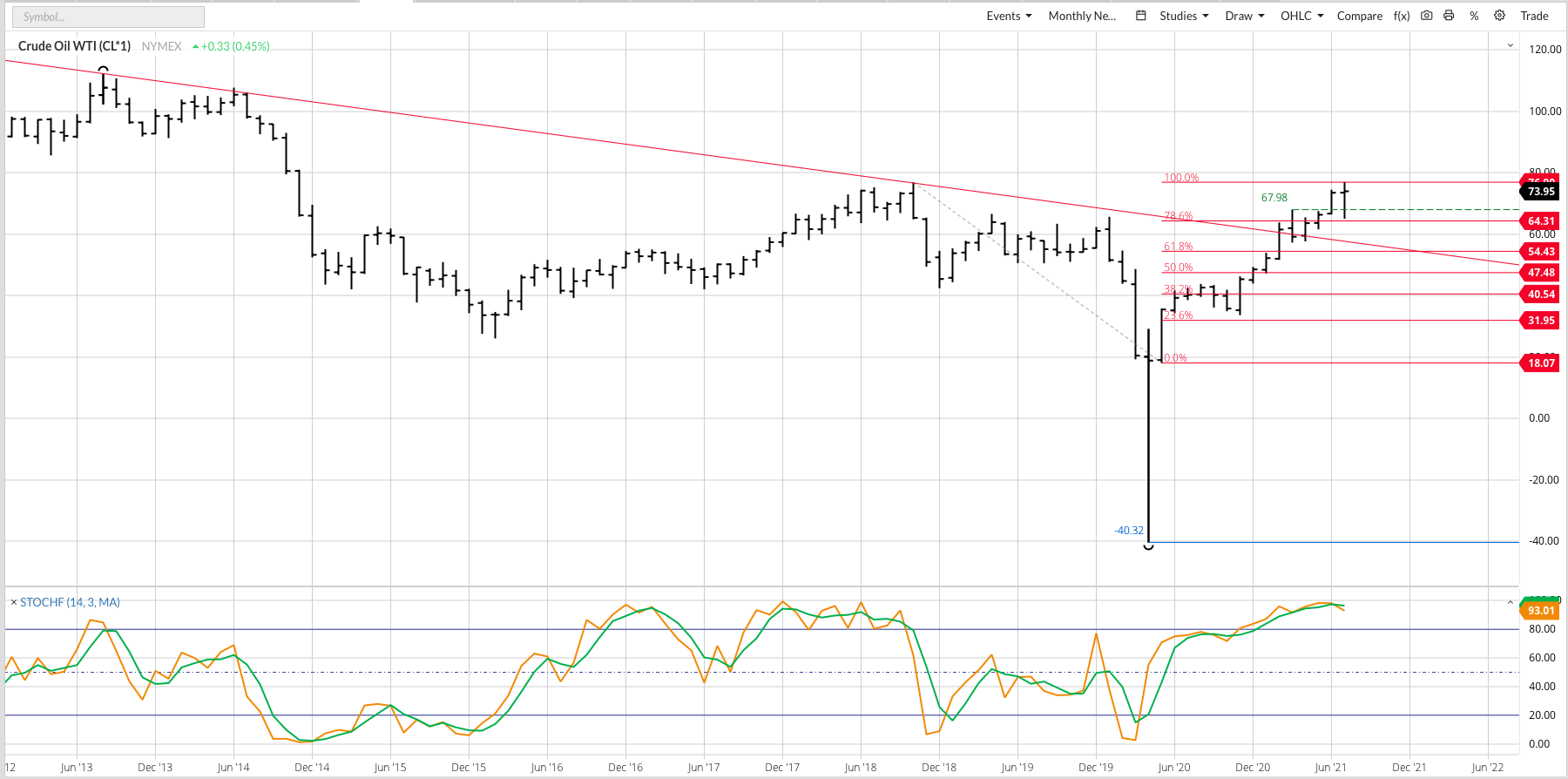The width and height of the screenshot is (1568, 779).
Task: Open the Events dropdown
Action: (x=1009, y=16)
